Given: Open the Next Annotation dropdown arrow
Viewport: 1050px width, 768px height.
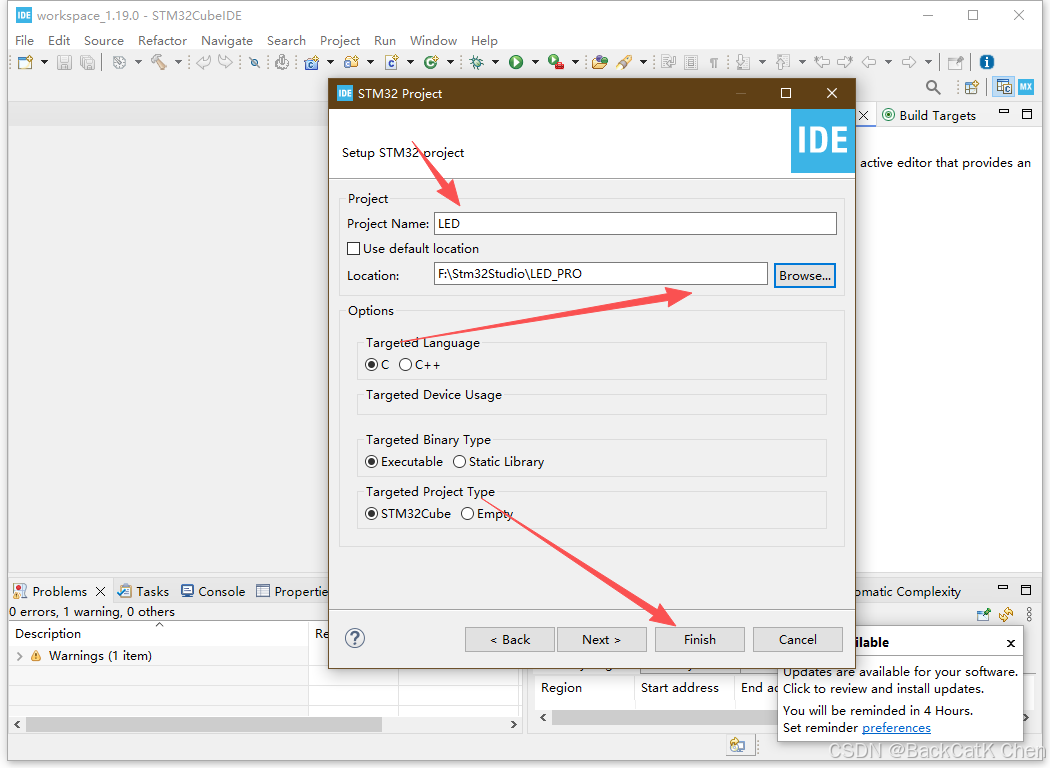Looking at the screenshot, I should click(x=762, y=62).
